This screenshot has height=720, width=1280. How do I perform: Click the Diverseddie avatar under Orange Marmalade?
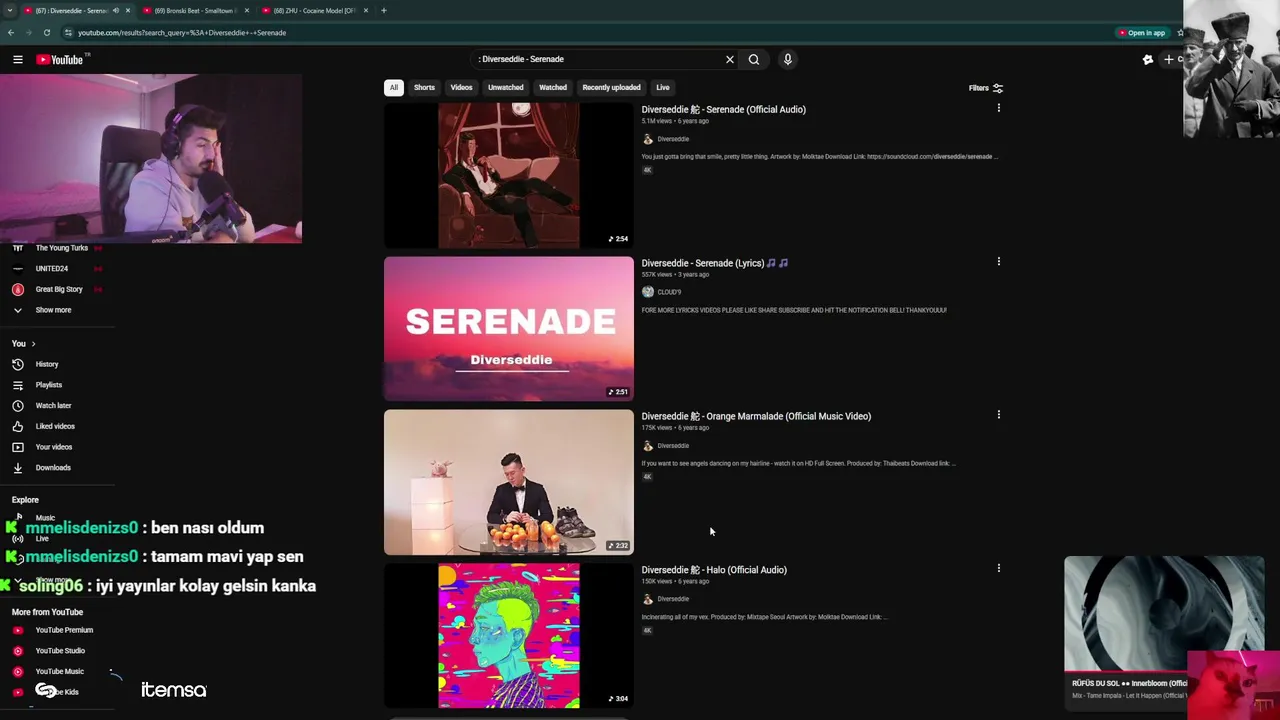coord(648,446)
